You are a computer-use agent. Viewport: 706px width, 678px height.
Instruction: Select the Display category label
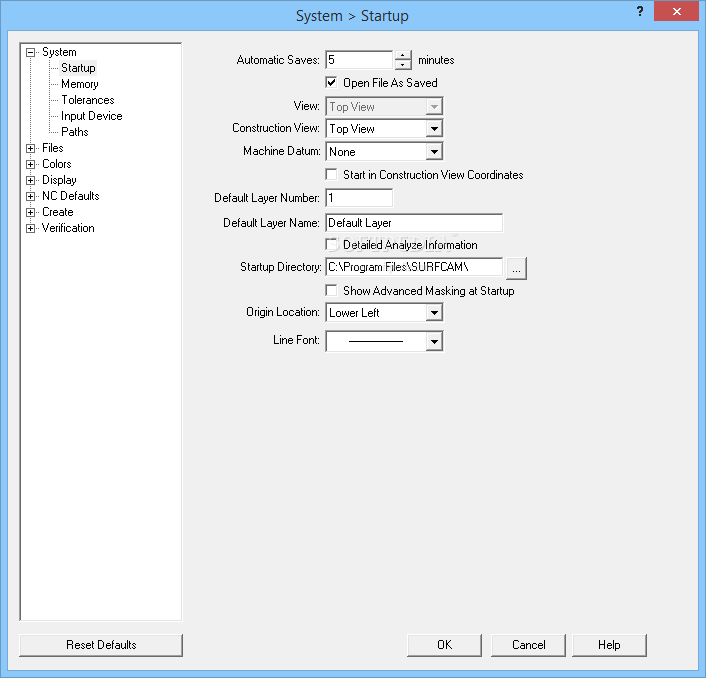coord(59,180)
